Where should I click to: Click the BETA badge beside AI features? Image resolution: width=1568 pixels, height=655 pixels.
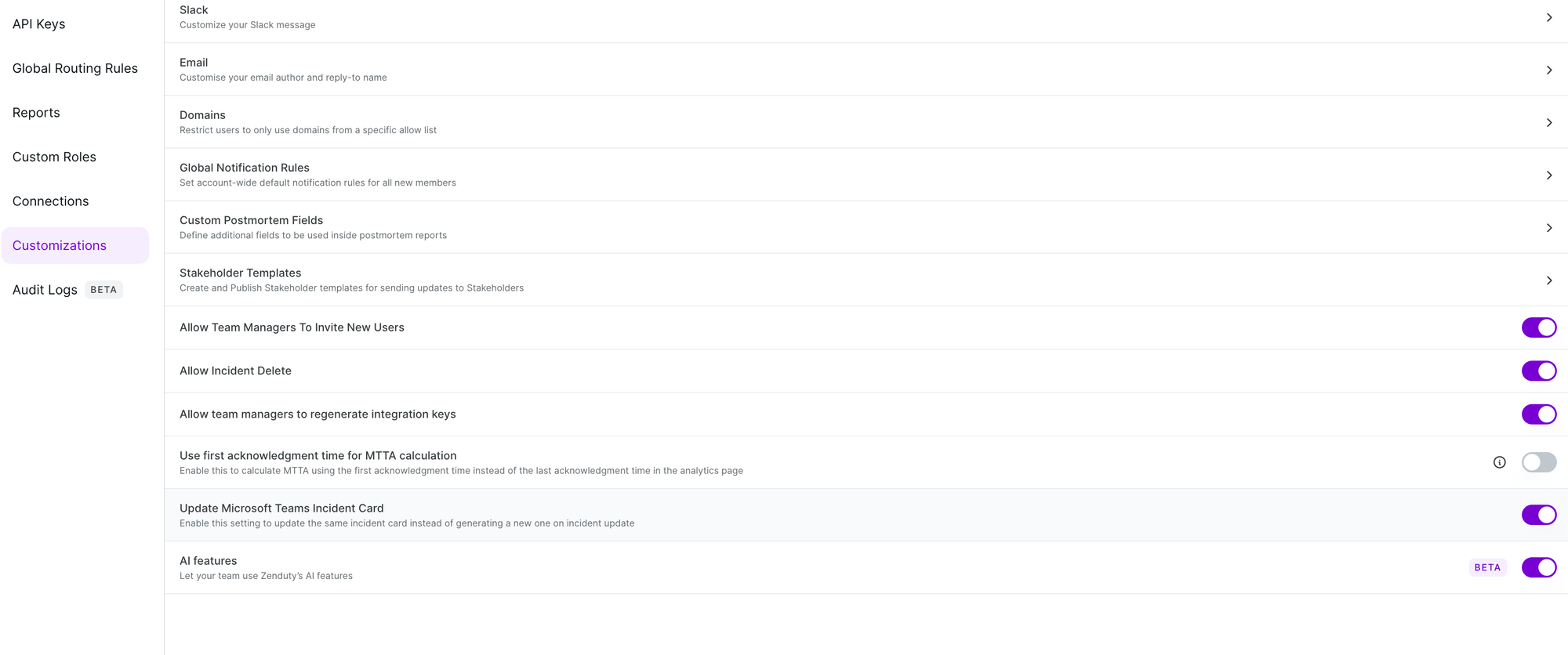1487,567
